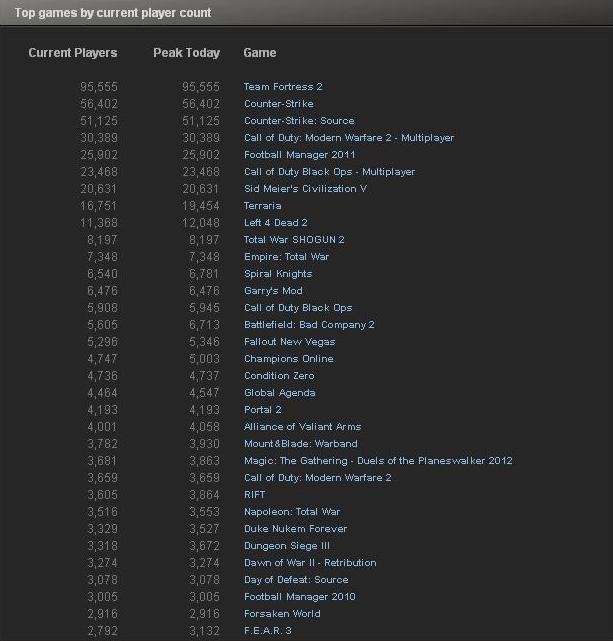Select Football Manager 2011 in the list
Screen dimensions: 613x641
[x=300, y=155]
